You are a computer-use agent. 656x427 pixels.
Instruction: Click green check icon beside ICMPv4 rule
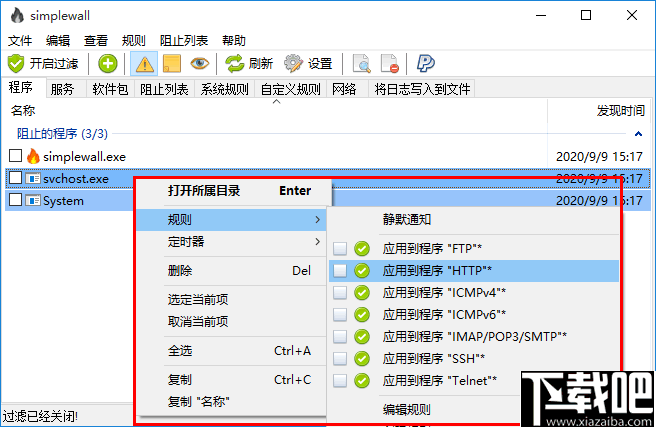(362, 292)
